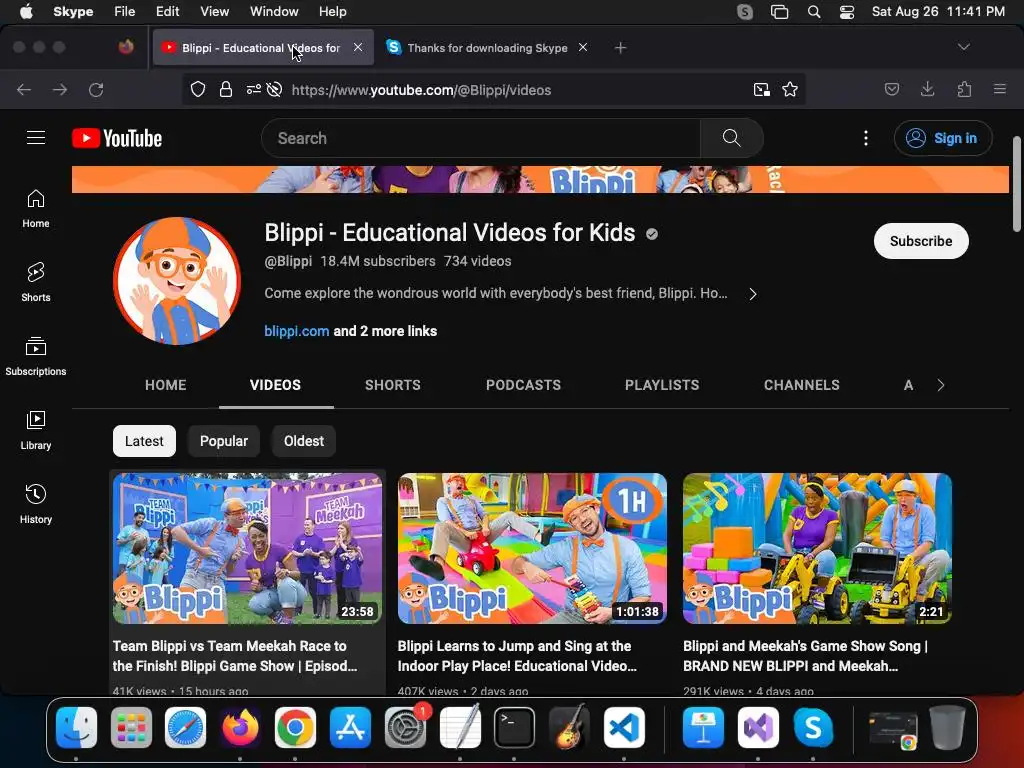Open the channel HOME tab
Image resolution: width=1024 pixels, height=768 pixels.
point(166,385)
